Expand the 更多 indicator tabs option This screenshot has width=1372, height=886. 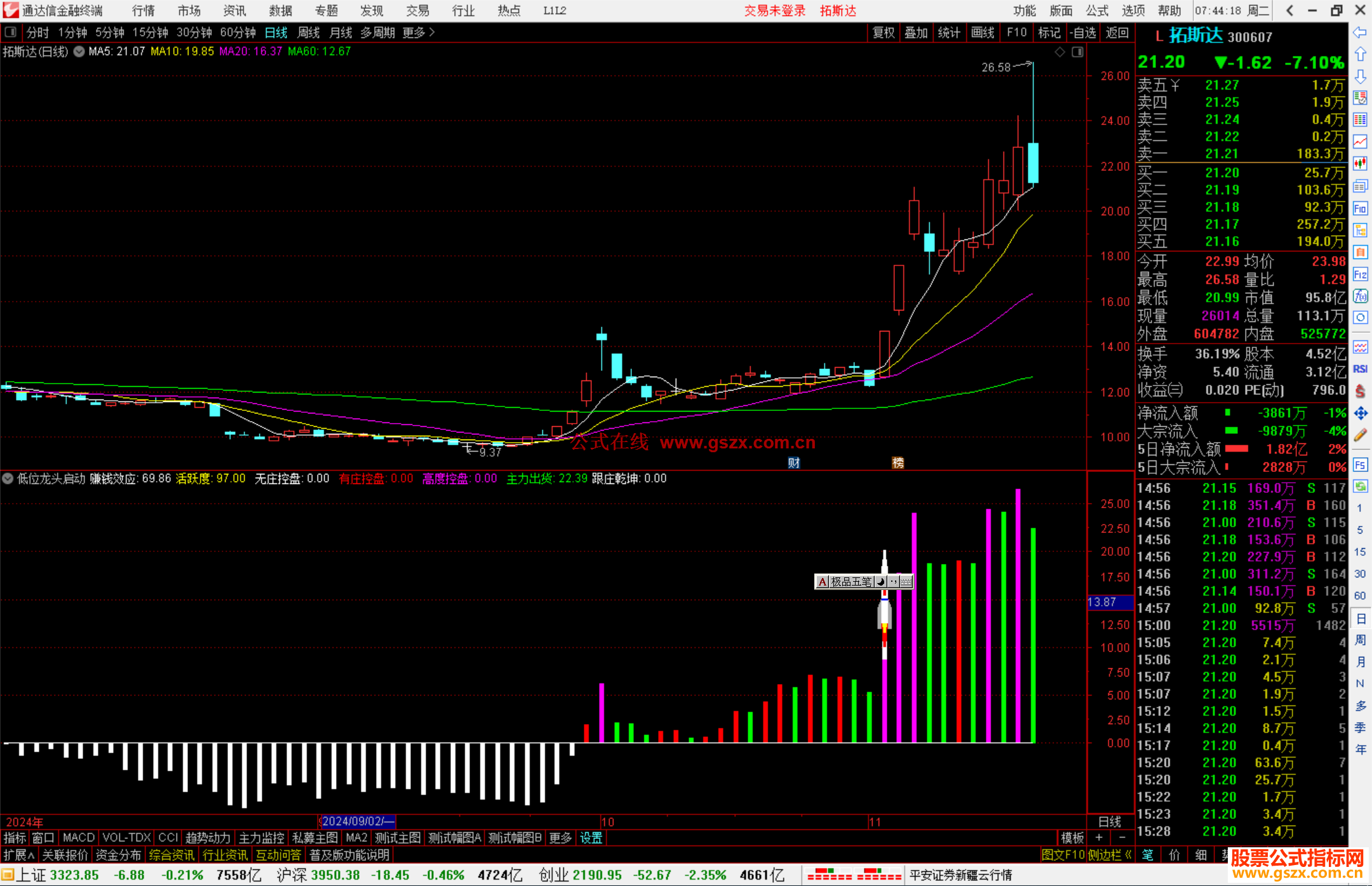[x=560, y=838]
